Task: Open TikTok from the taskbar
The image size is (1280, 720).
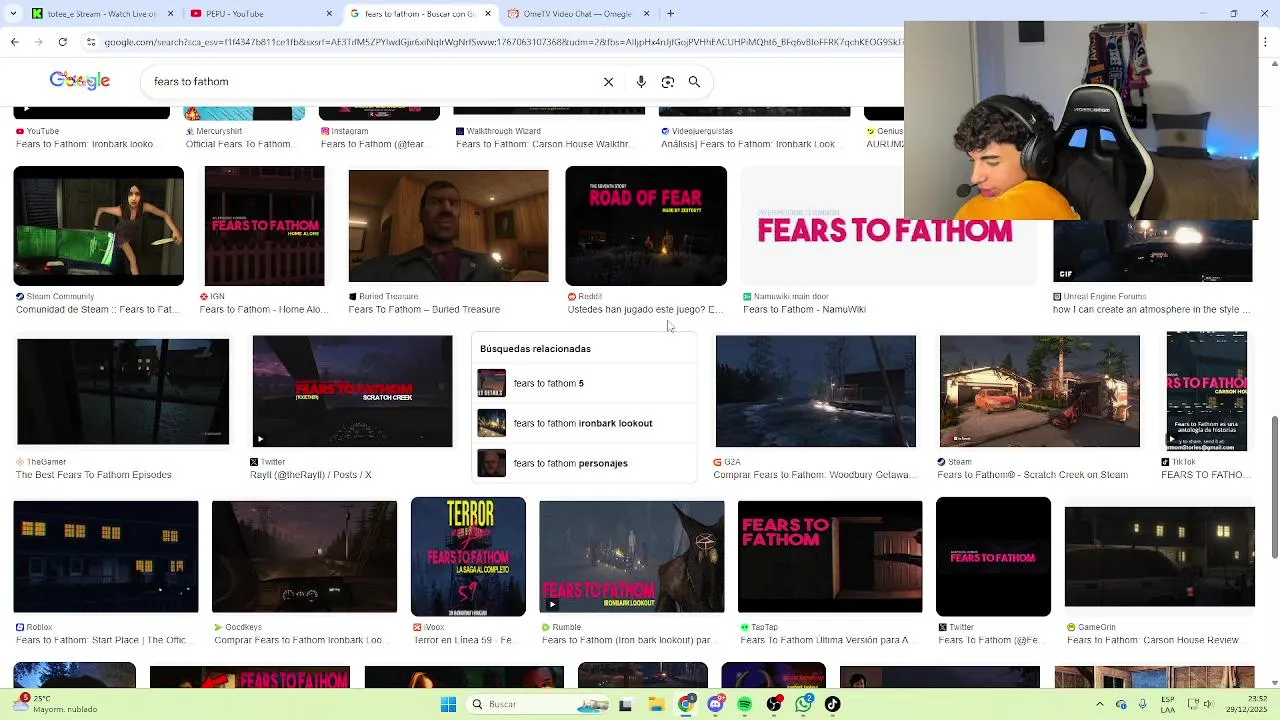Action: [832, 705]
